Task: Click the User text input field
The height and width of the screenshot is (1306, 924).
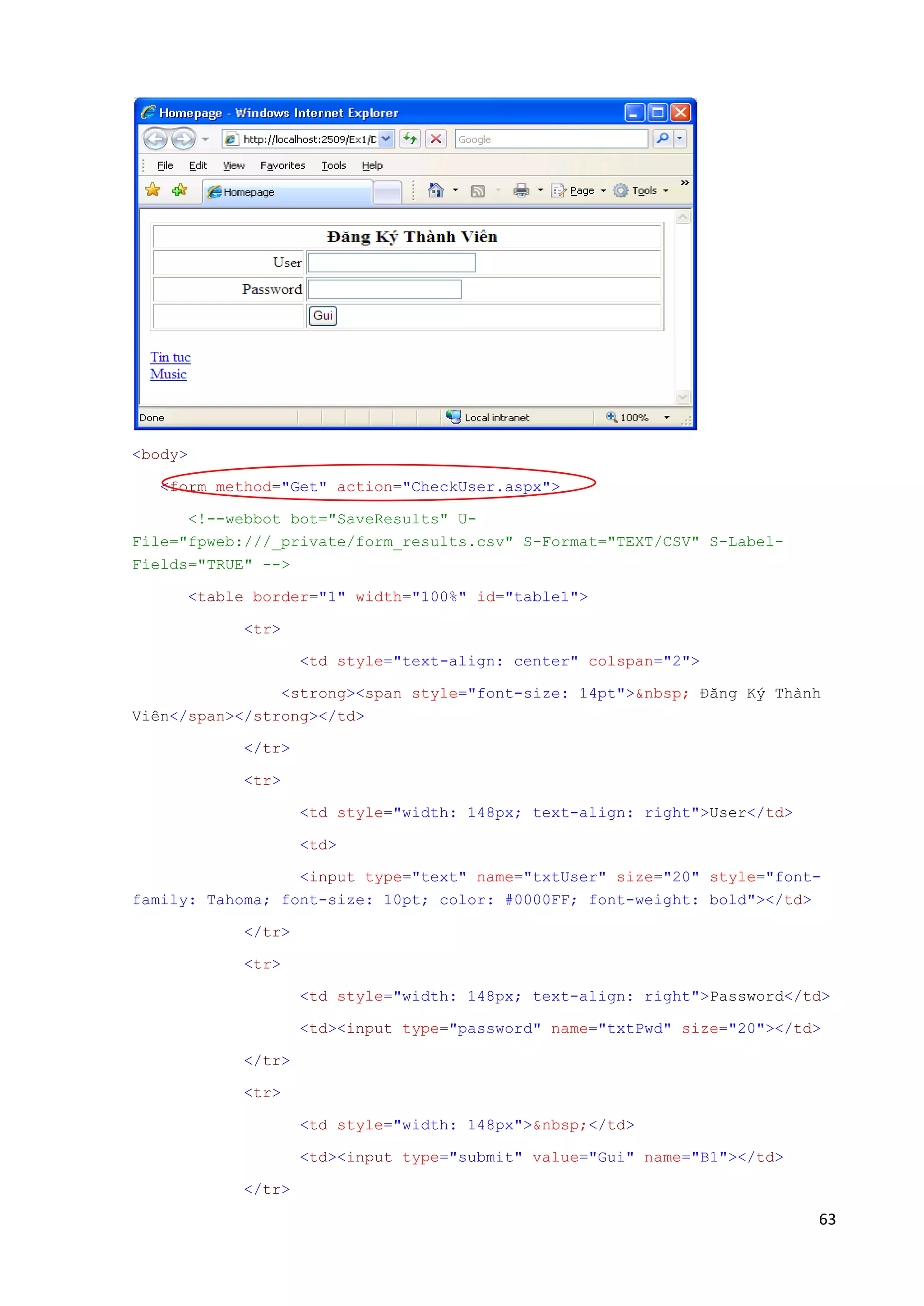Action: [x=392, y=263]
